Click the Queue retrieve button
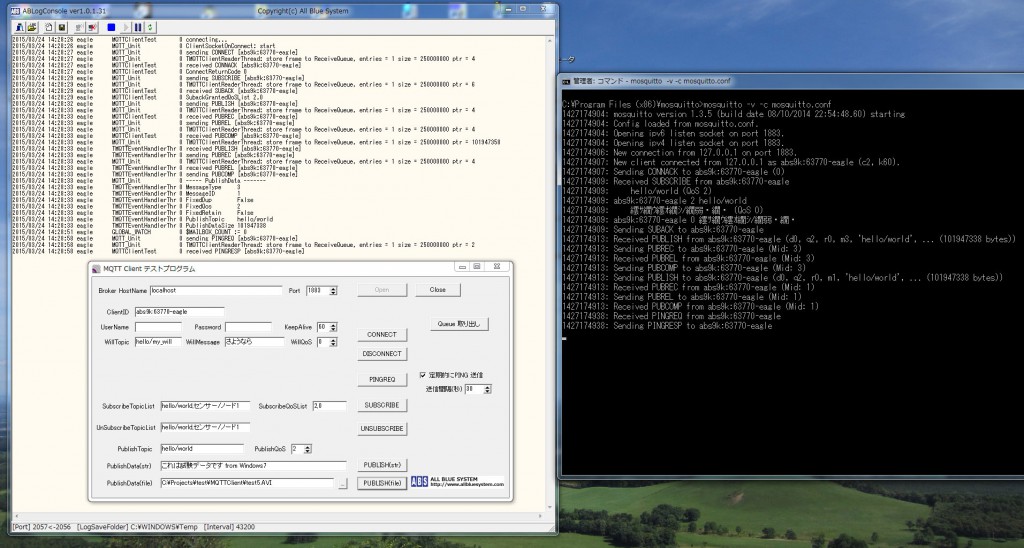This screenshot has height=548, width=1024. pos(461,324)
